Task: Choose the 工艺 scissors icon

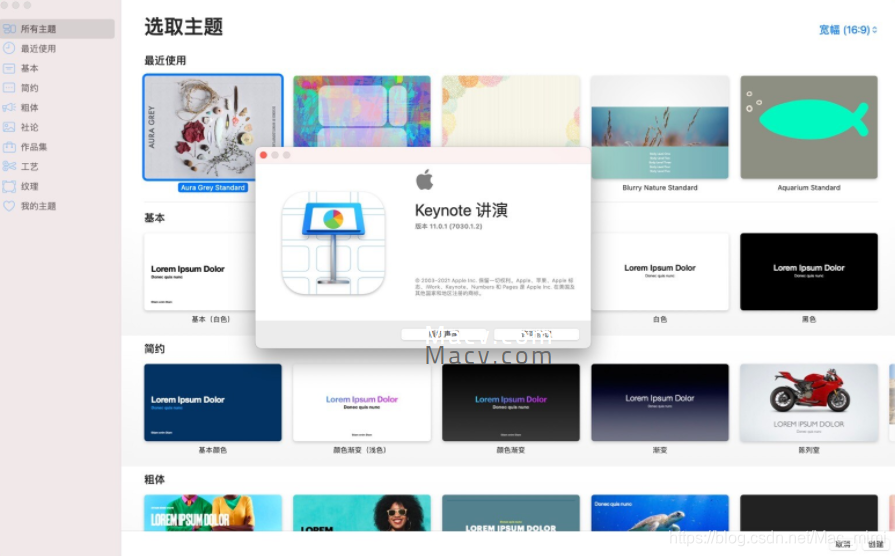Action: tap(9, 166)
